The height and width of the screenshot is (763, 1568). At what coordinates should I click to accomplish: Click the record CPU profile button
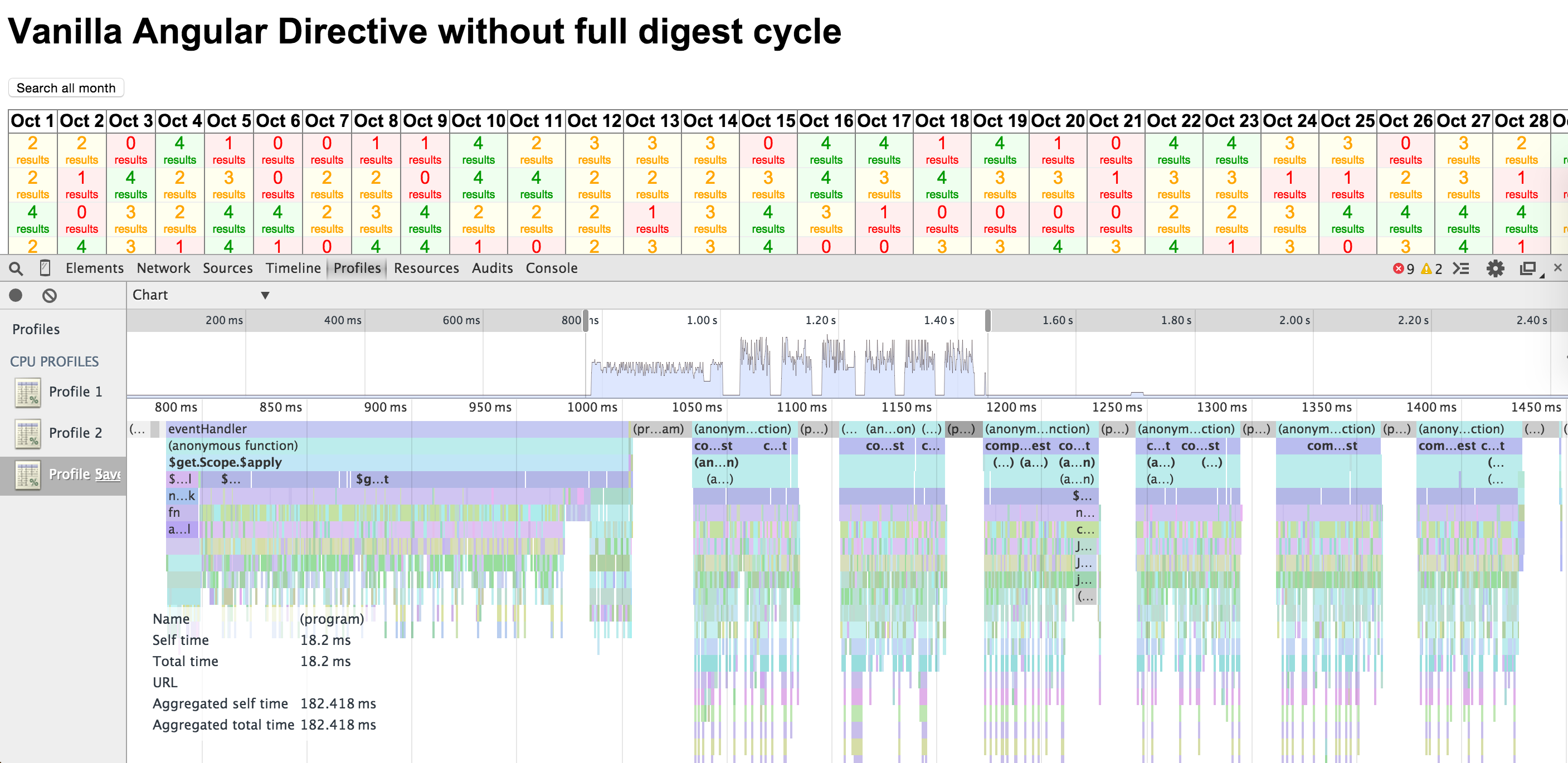(16, 296)
